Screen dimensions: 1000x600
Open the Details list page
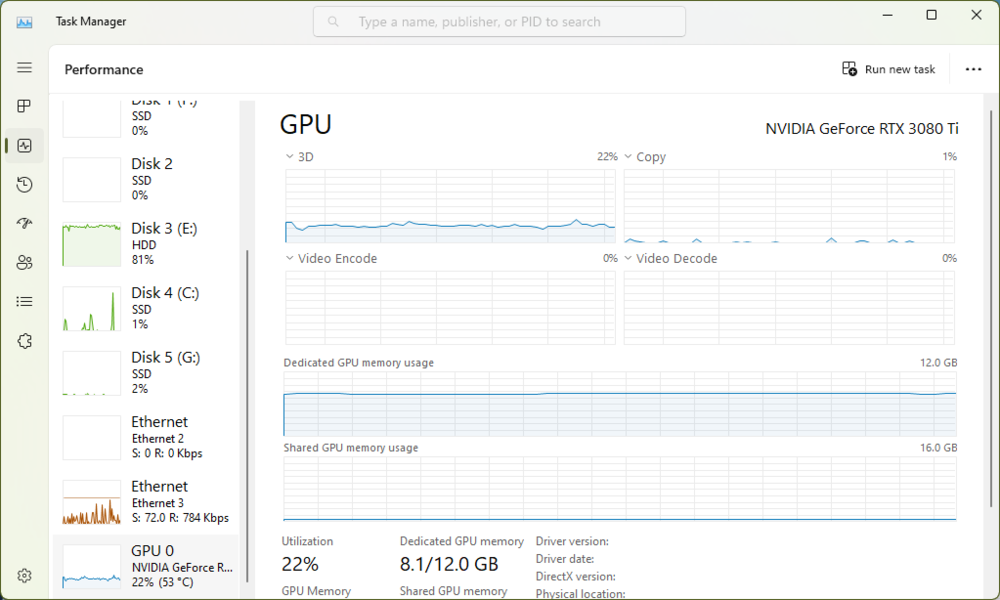[24, 301]
